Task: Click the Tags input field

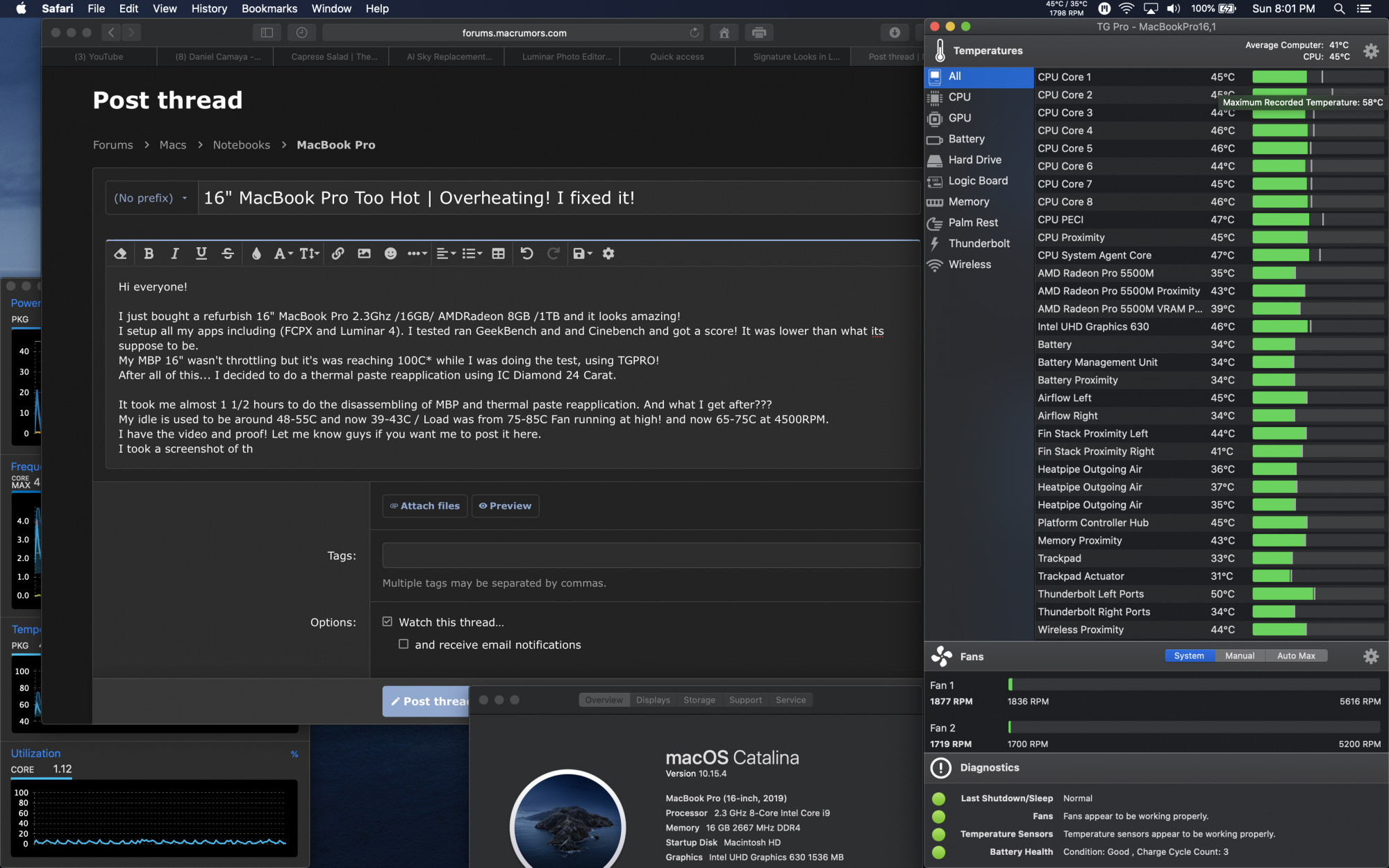Action: tap(651, 556)
